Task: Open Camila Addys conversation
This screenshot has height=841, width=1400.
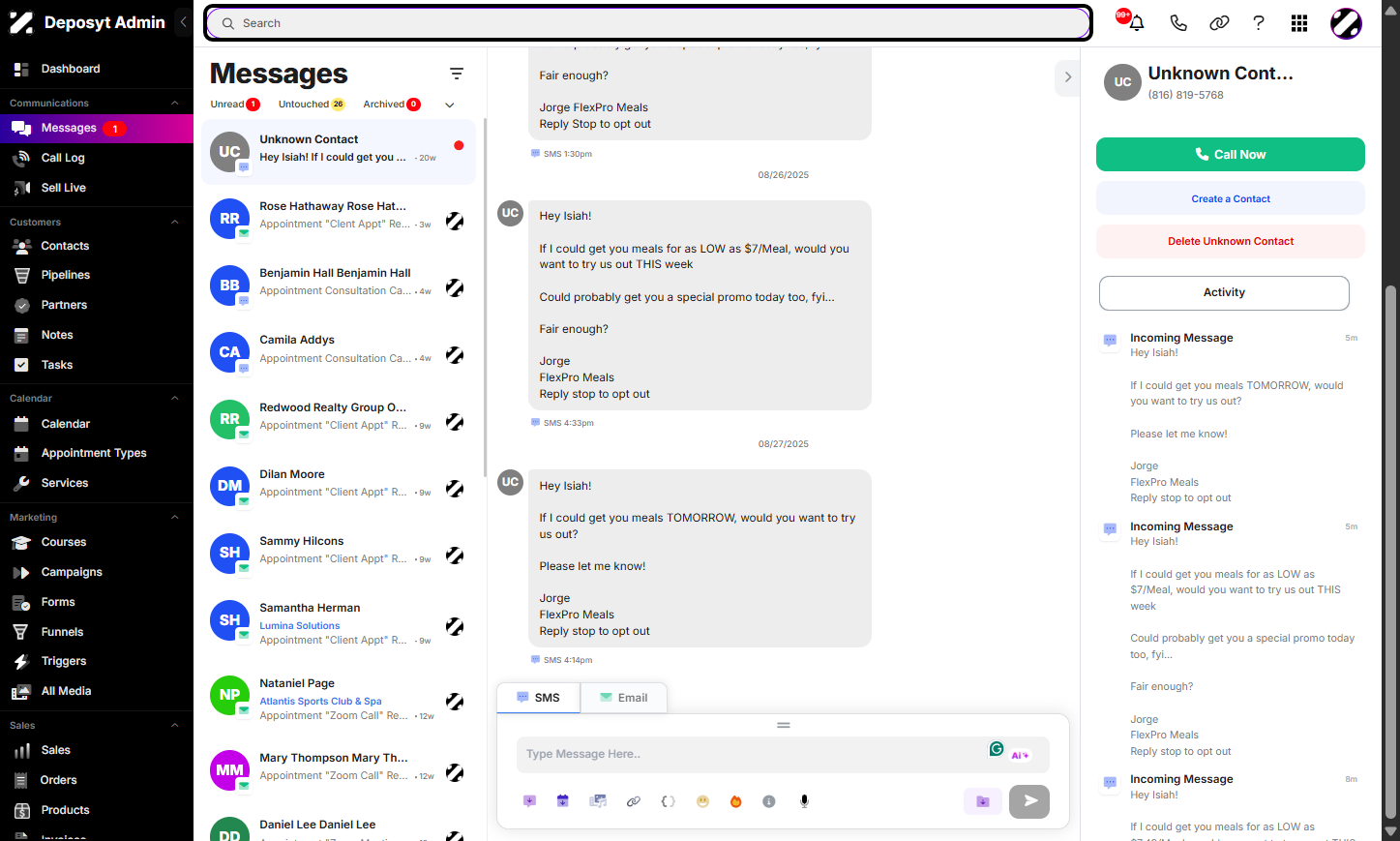Action: (339, 352)
